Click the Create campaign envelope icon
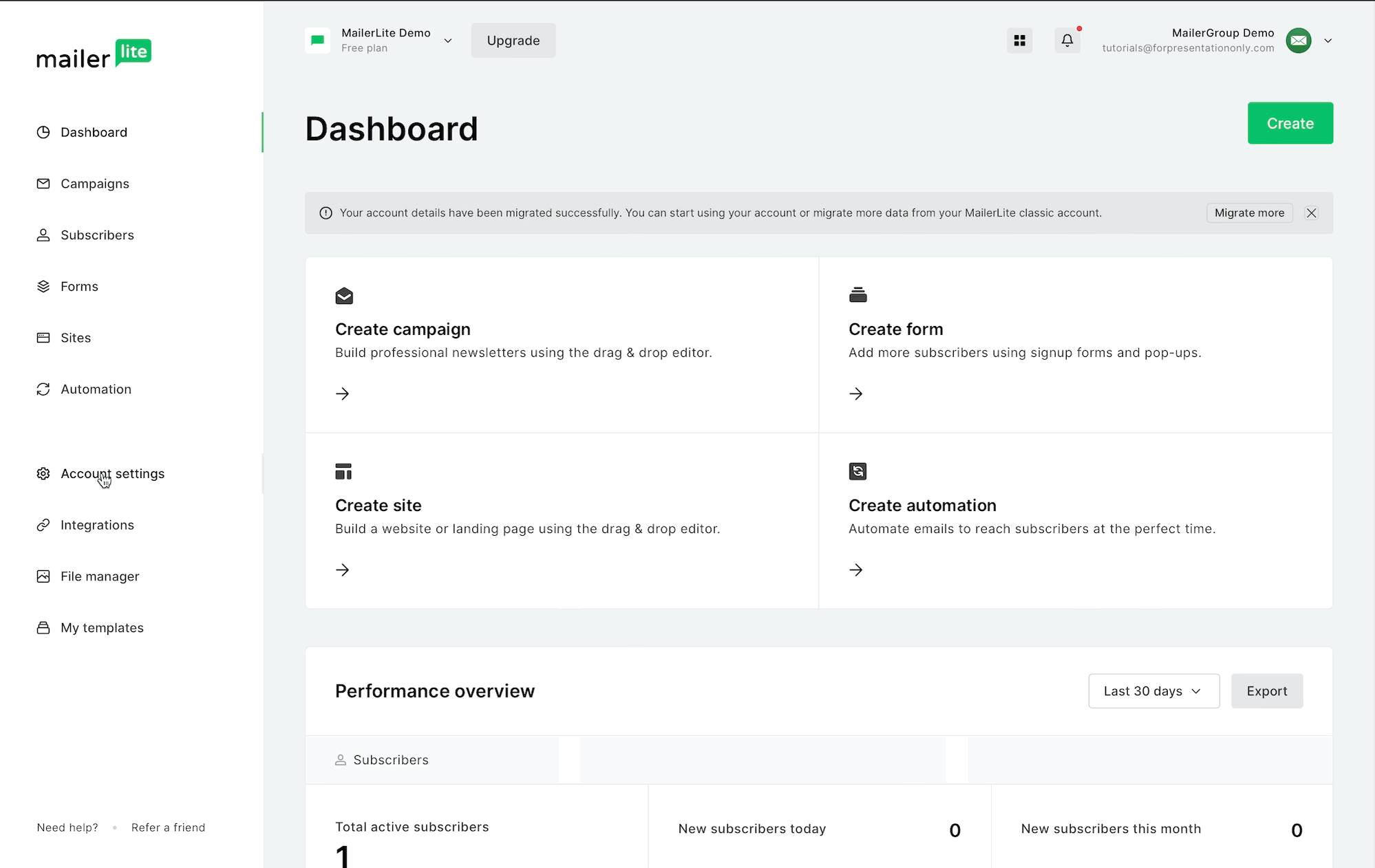 pos(344,296)
